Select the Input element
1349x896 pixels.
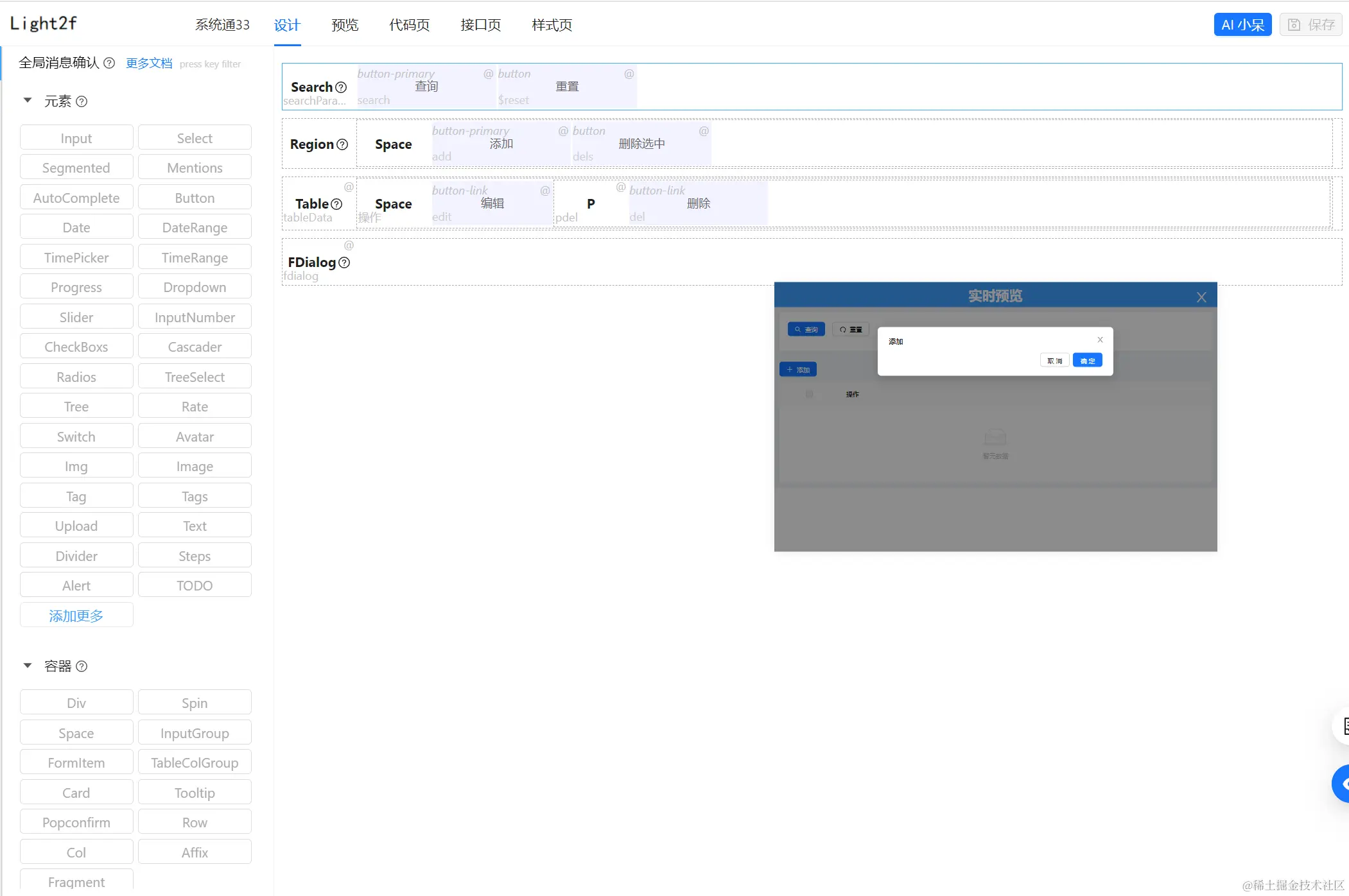pyautogui.click(x=76, y=138)
